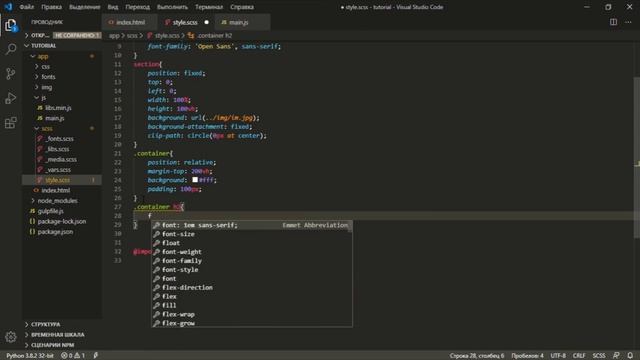This screenshot has width=640, height=360.
Task: Change the SCSS language mode
Action: [x=599, y=356]
